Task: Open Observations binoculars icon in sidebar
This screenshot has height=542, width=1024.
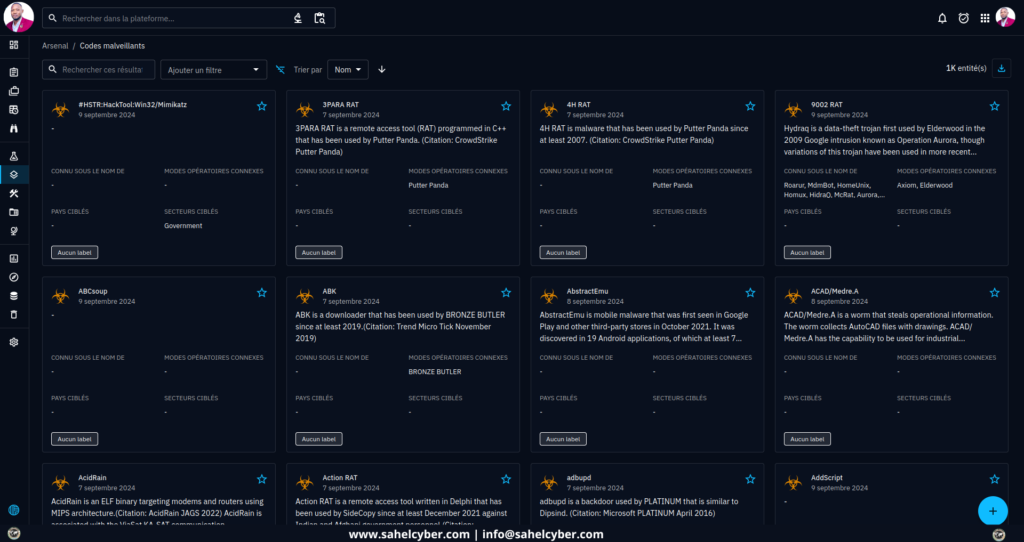Action: pos(14,129)
